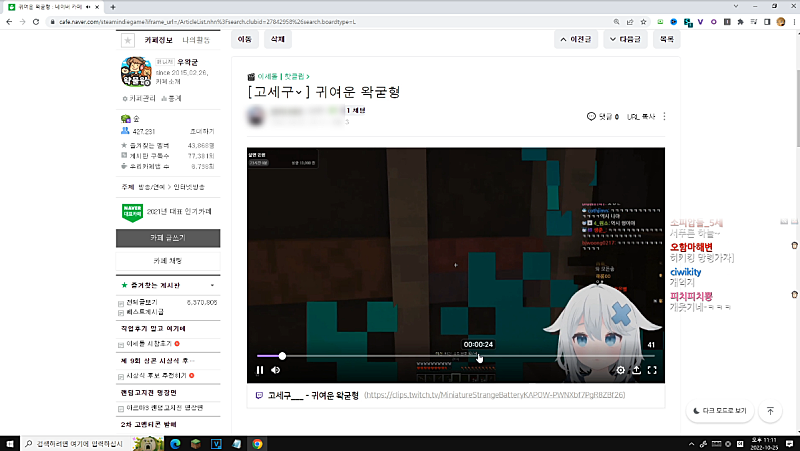Open the 통계 statistics link
This screenshot has width=800, height=451.
[x=171, y=98]
